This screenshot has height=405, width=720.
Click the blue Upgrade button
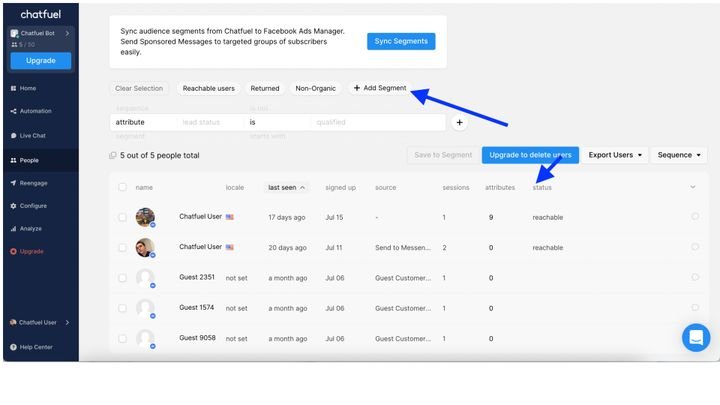click(40, 61)
